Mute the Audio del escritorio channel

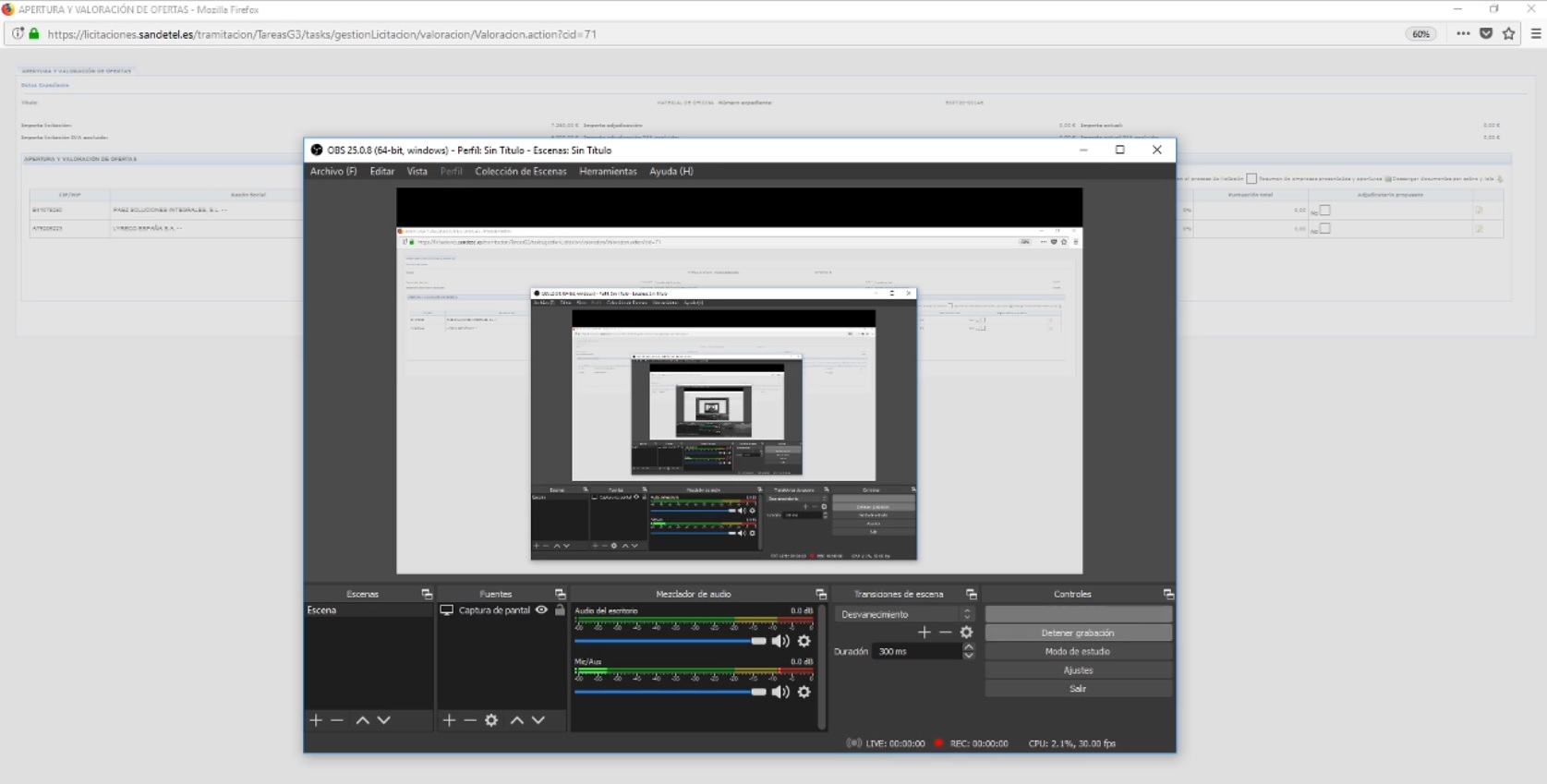pyautogui.click(x=780, y=641)
